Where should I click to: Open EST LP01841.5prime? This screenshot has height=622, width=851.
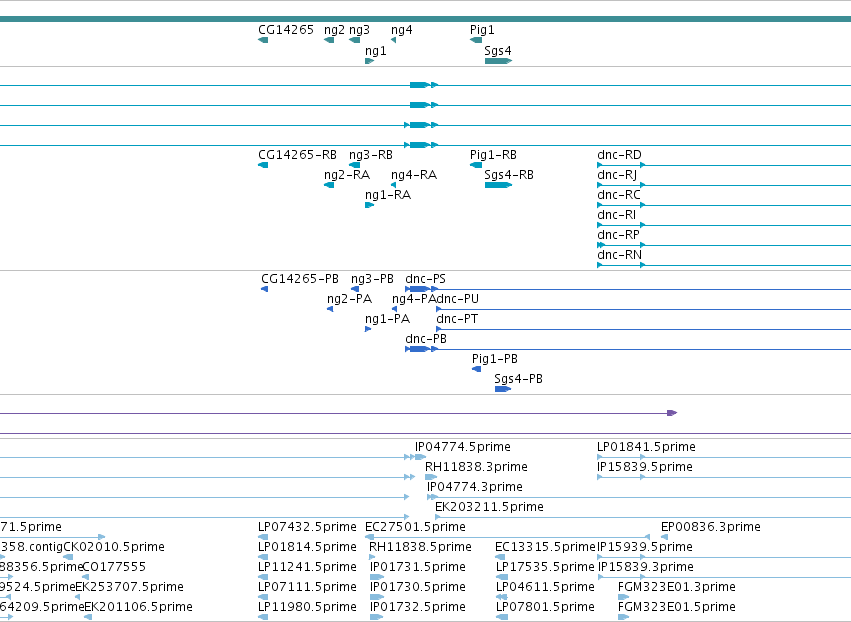[x=646, y=447]
